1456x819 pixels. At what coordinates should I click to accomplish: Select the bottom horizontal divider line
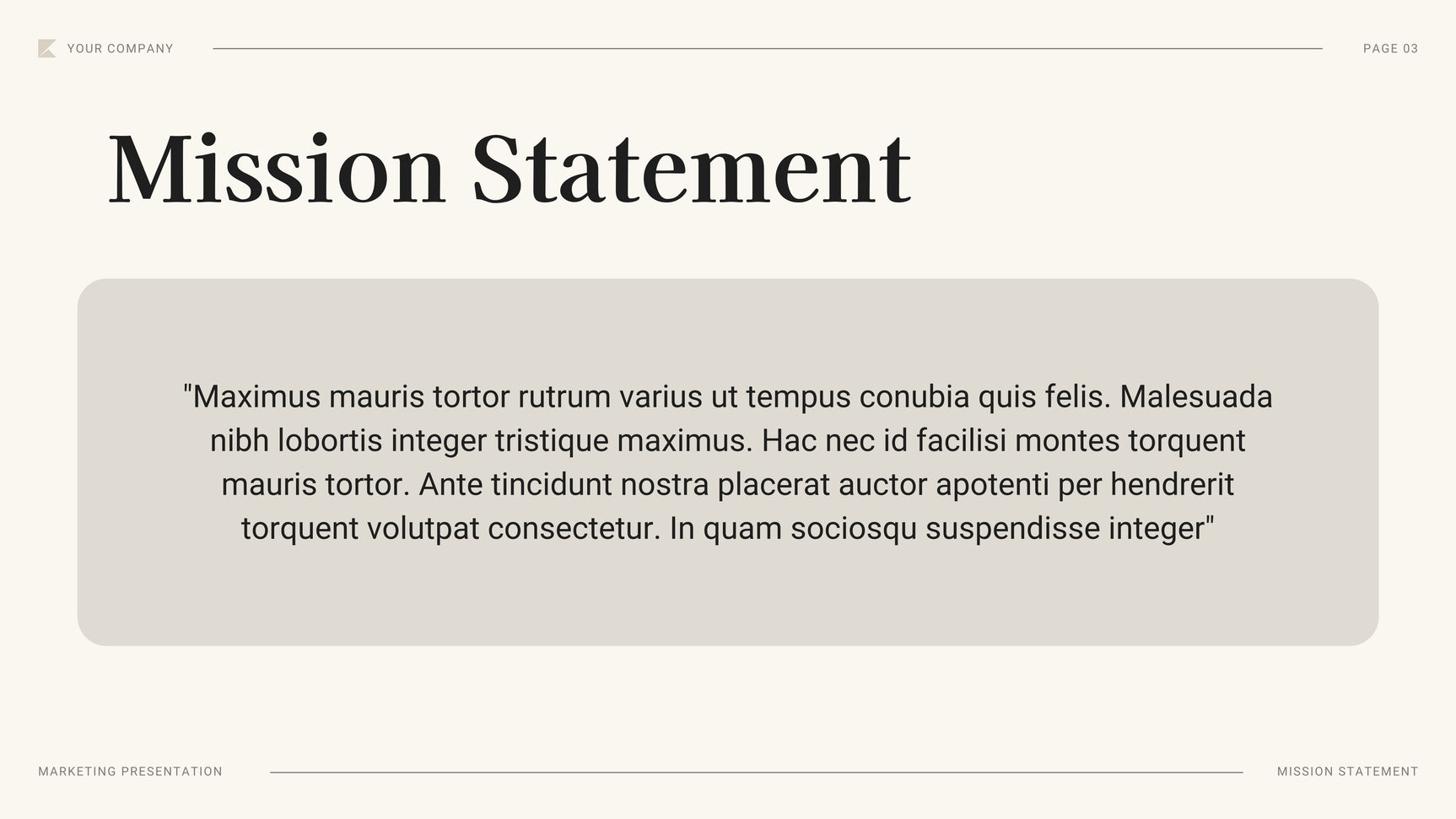[756, 772]
